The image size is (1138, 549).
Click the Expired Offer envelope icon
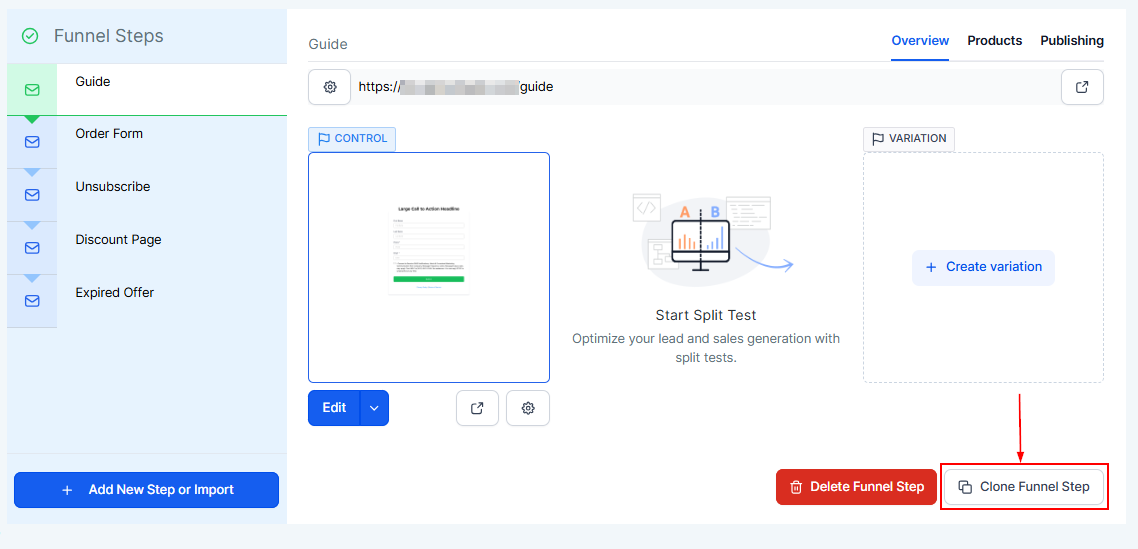[32, 301]
